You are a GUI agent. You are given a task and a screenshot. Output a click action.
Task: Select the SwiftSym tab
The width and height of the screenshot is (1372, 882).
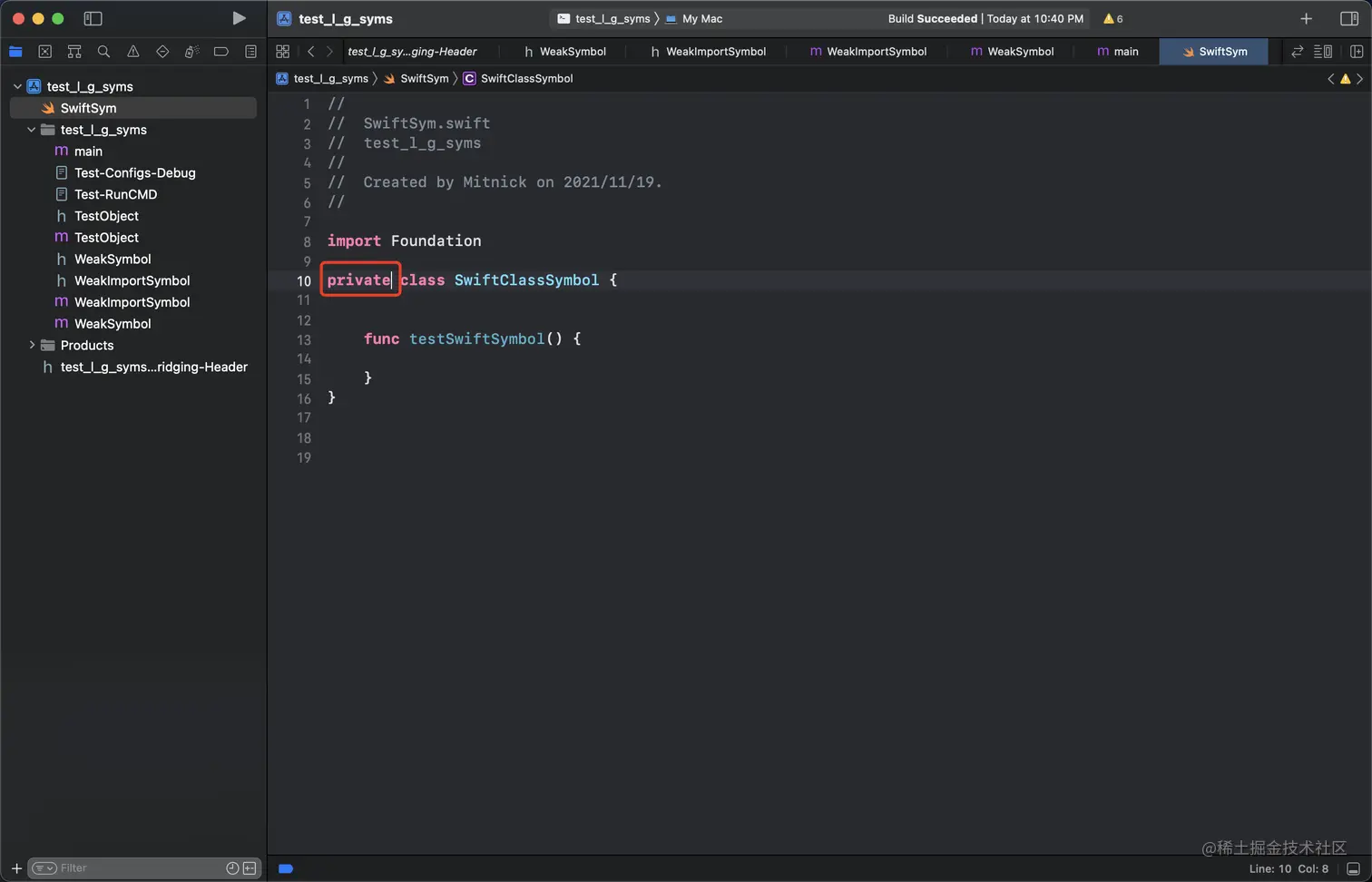(x=1214, y=52)
